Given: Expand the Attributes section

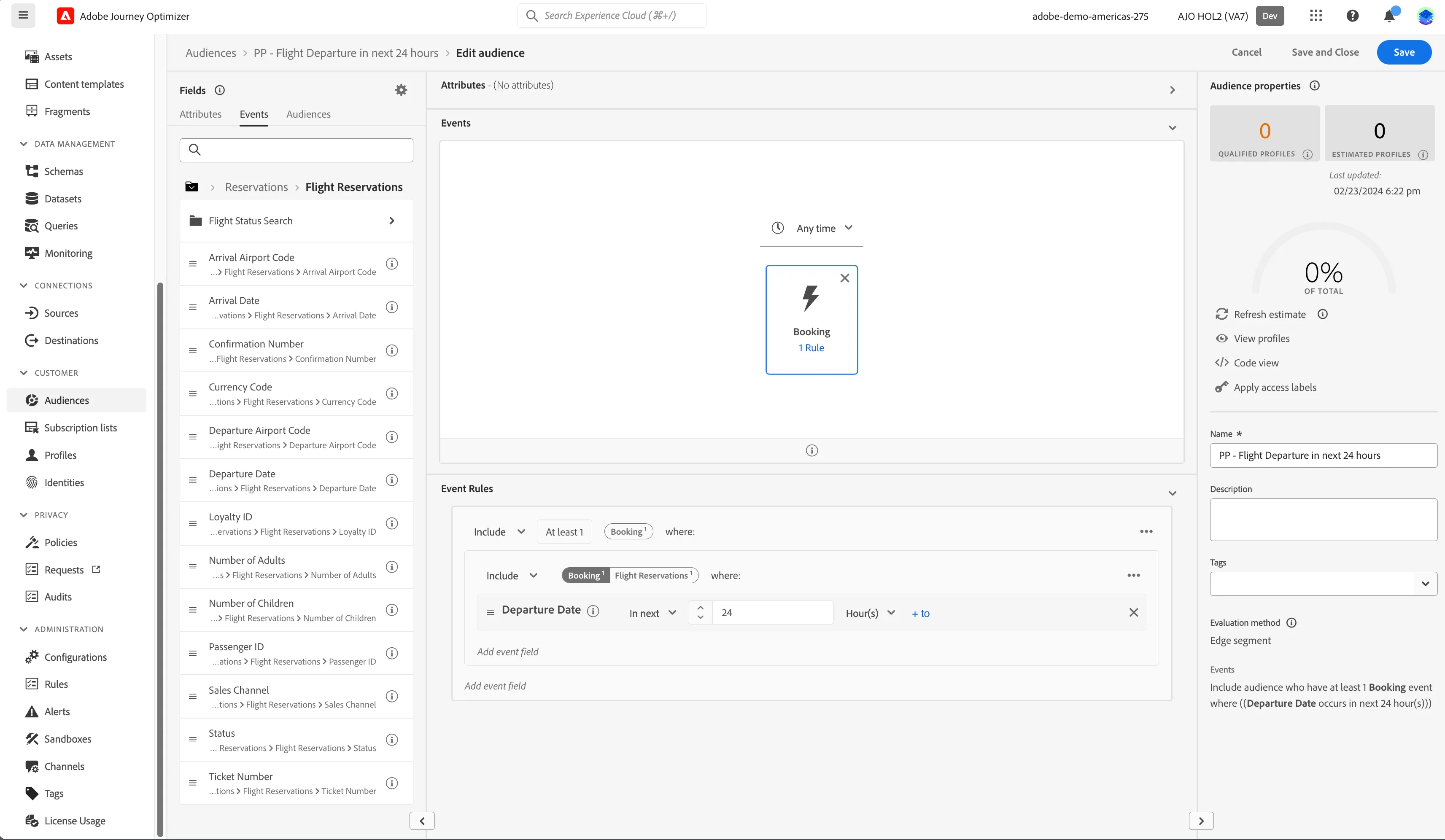Looking at the screenshot, I should coord(1173,90).
